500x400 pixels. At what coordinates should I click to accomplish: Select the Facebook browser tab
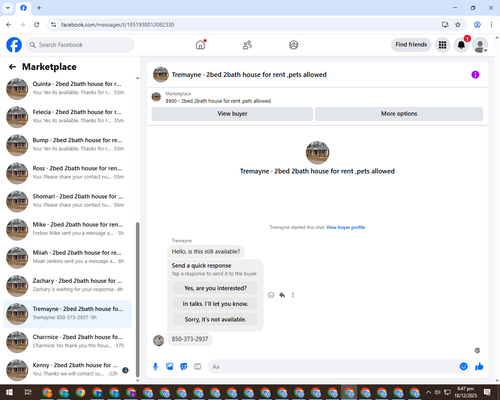click(x=23, y=8)
